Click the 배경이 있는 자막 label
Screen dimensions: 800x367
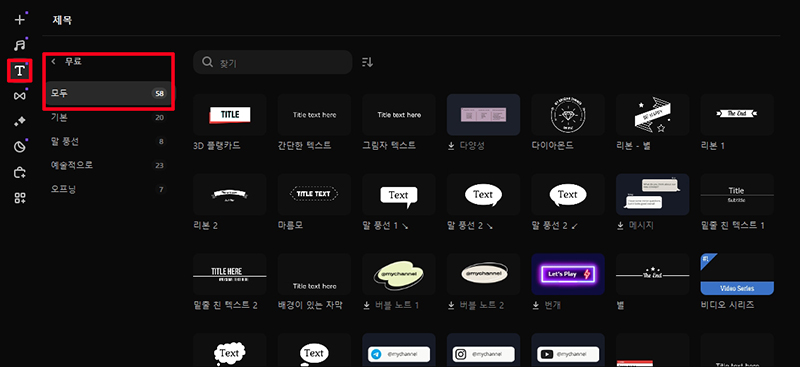[x=310, y=305]
